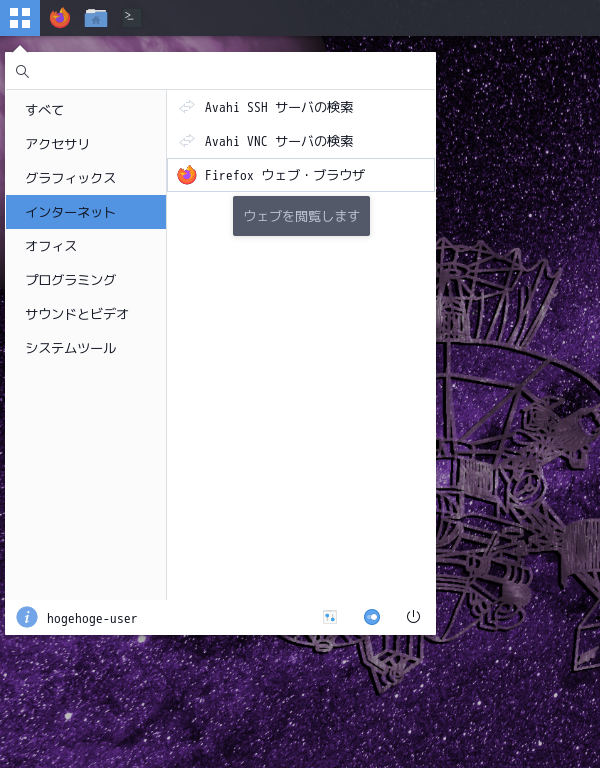Screen dimensions: 600x768
Task: Select the オフィス category
Action: pyautogui.click(x=86, y=246)
